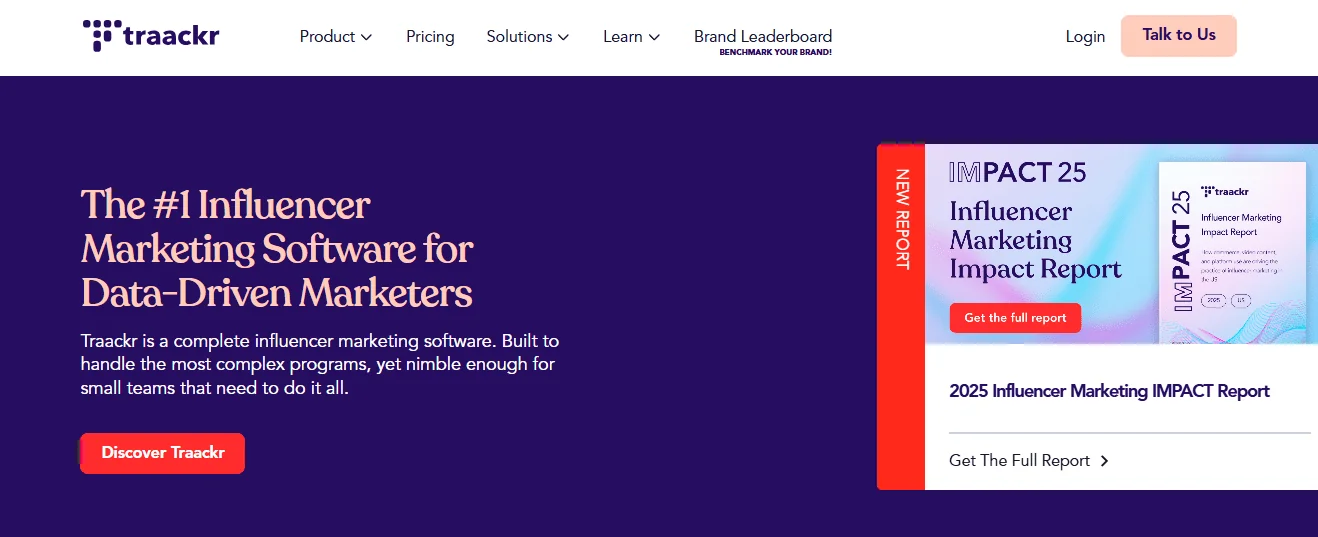This screenshot has width=1318, height=537.
Task: Click the #1 Influencer Marketing Software headline
Action: click(277, 248)
